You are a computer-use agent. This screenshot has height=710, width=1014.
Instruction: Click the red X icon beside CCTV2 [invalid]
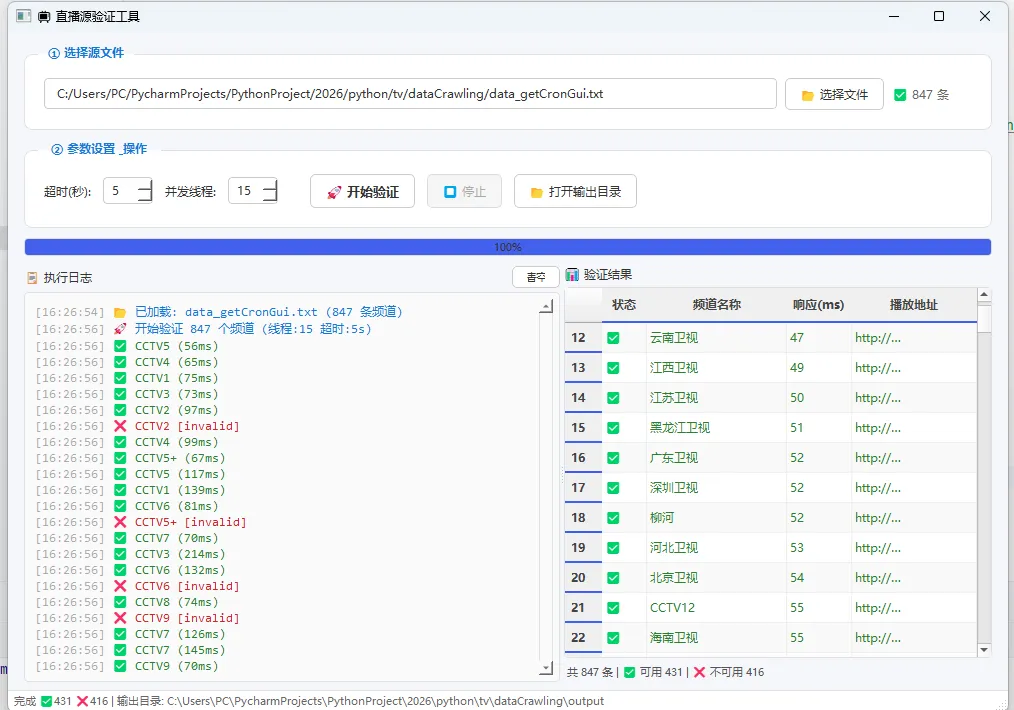pos(120,426)
